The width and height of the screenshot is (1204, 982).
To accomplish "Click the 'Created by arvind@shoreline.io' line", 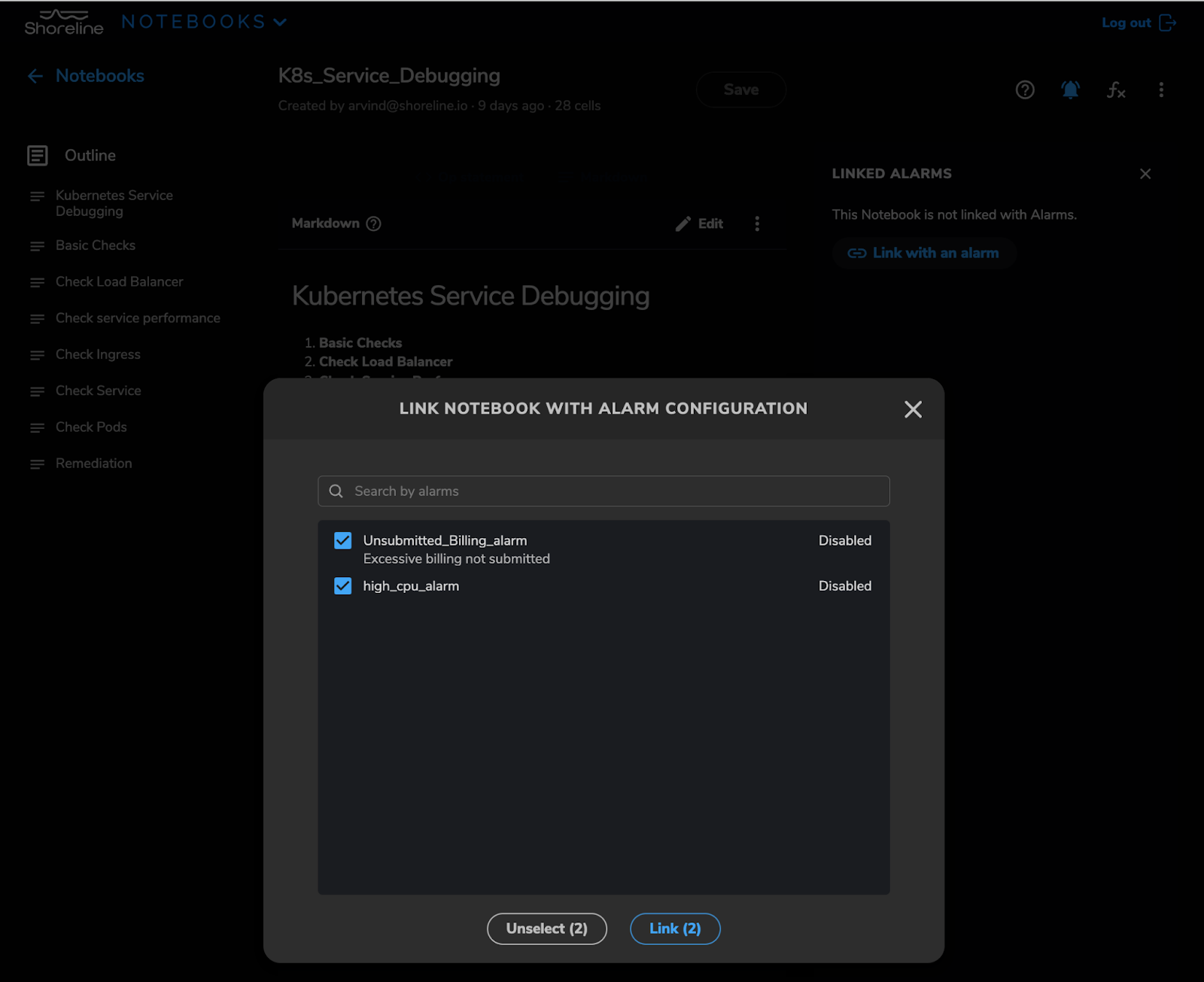I will tap(439, 105).
